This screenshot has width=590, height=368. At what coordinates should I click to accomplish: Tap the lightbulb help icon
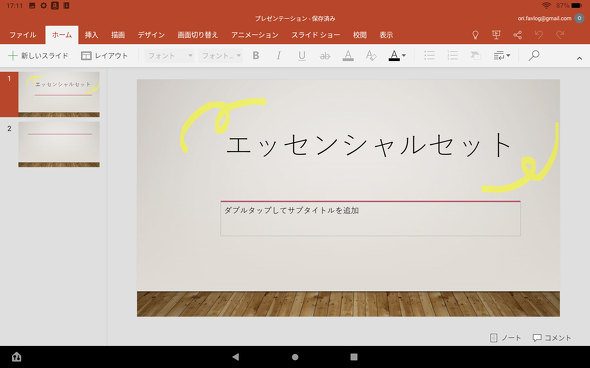point(475,35)
